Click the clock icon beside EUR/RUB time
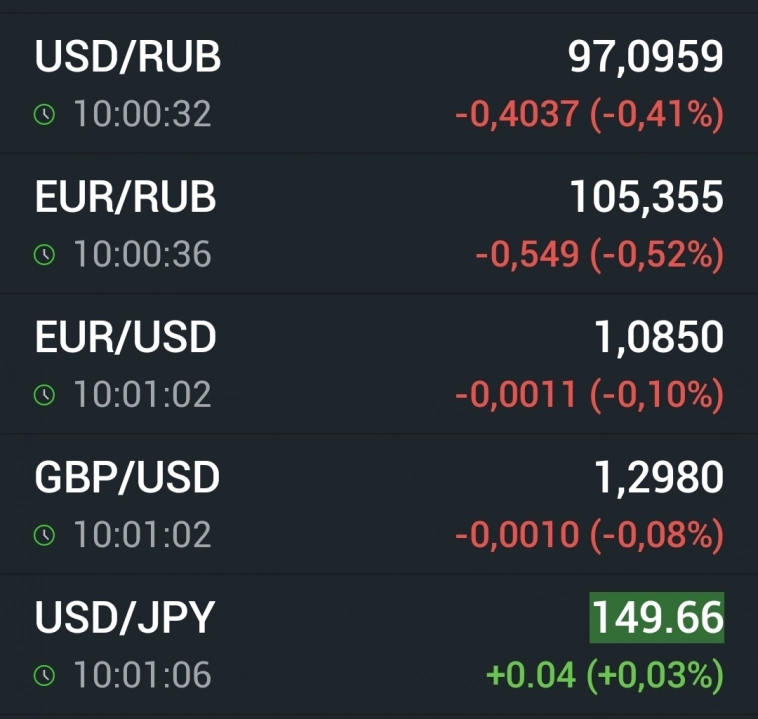Screen dimensions: 758x719 point(44,255)
